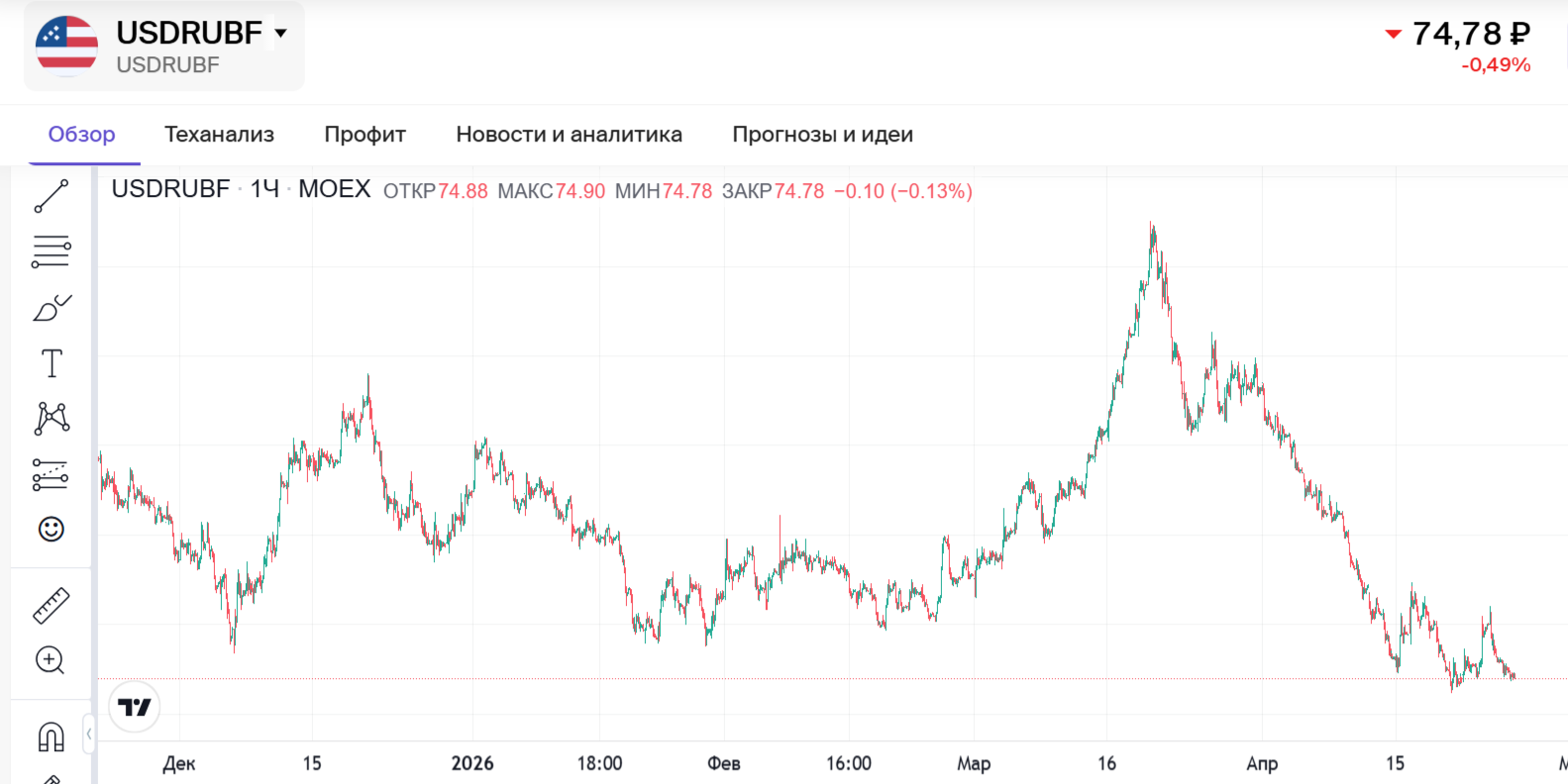Select the forecast and measurement position tool
Viewport: 1568px width, 784px height.
[x=52, y=474]
